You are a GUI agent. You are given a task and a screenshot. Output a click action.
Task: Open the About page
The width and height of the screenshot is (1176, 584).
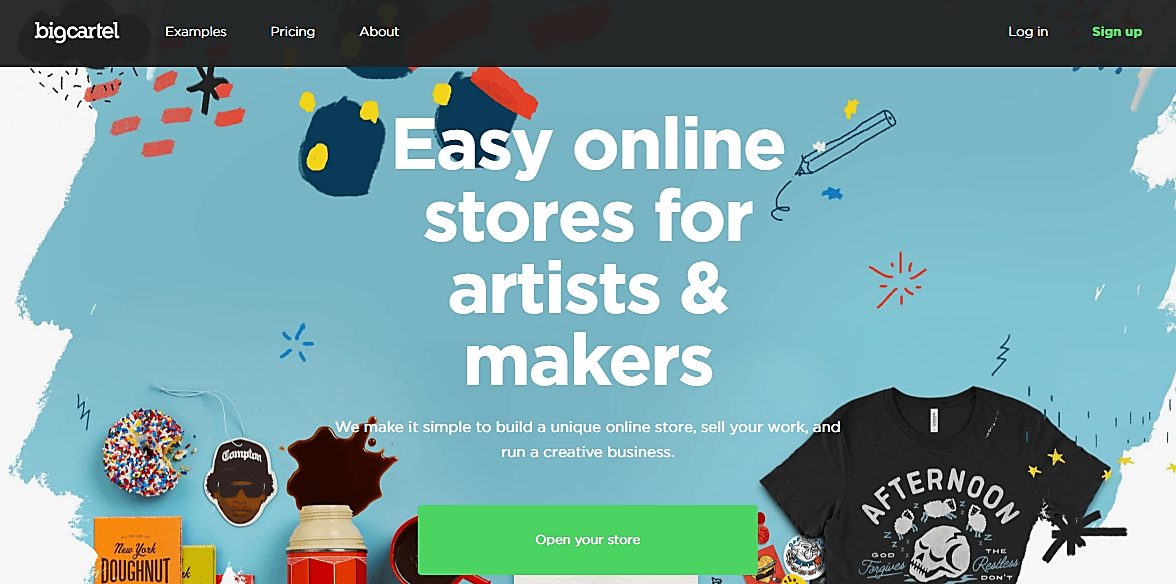[379, 31]
